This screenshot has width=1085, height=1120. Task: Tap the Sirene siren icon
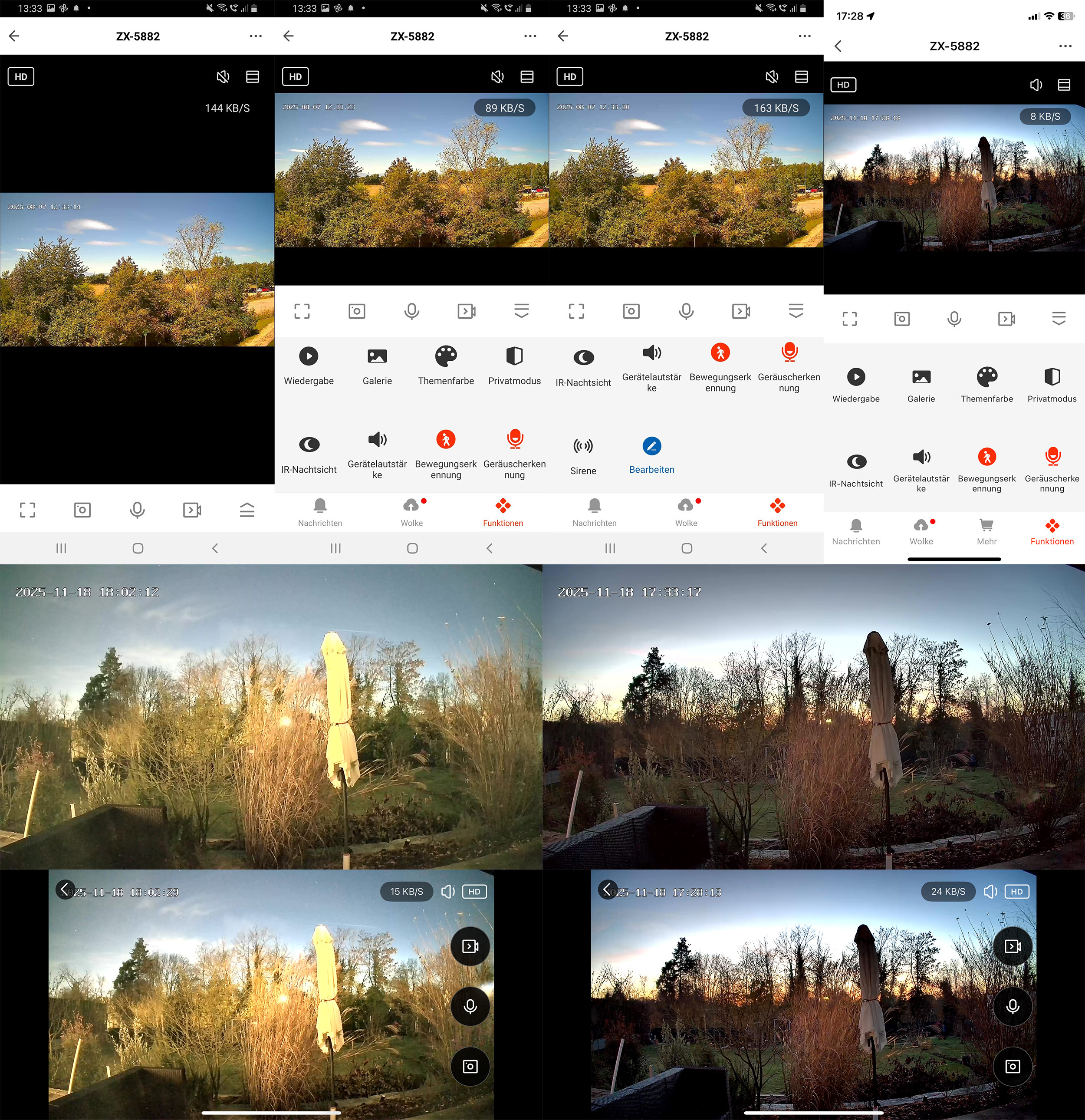[x=583, y=446]
